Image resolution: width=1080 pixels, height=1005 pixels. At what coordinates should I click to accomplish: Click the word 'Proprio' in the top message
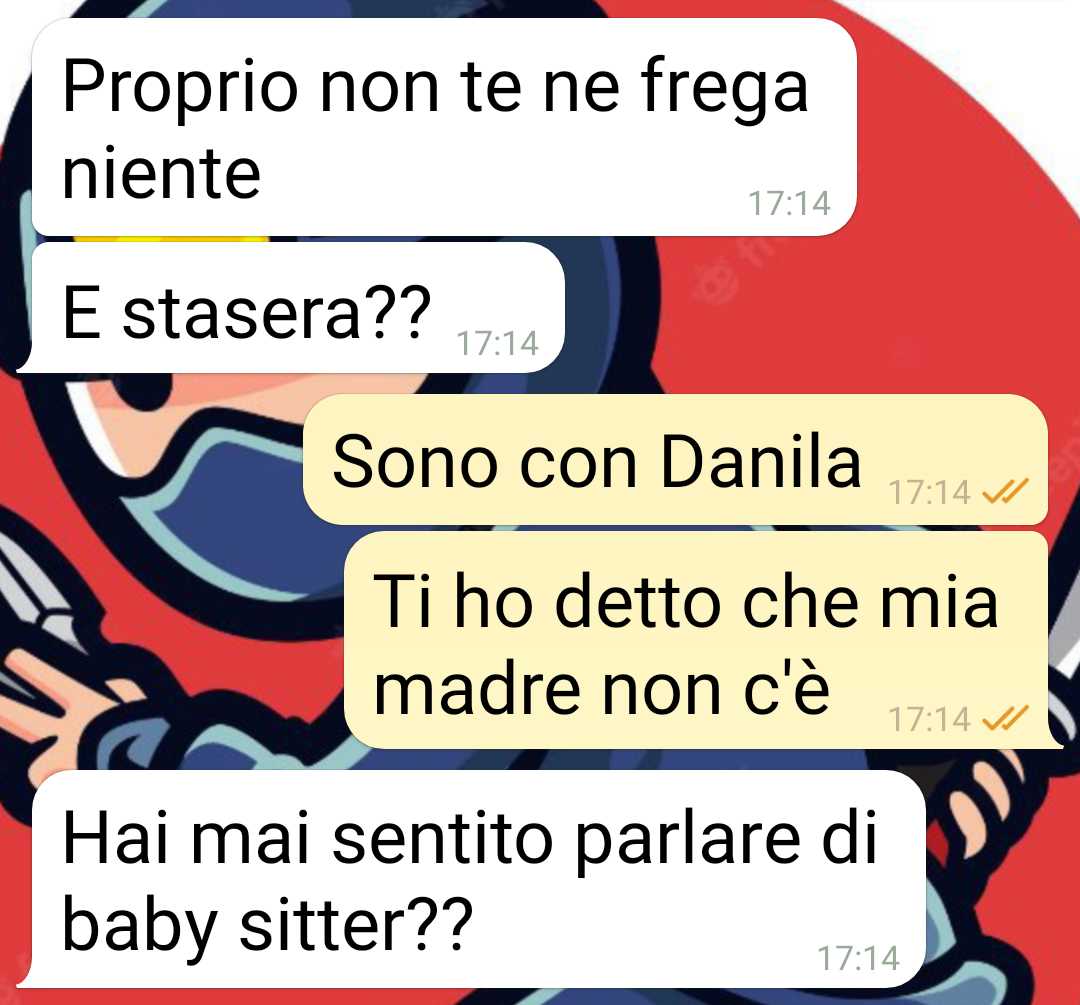[180, 88]
